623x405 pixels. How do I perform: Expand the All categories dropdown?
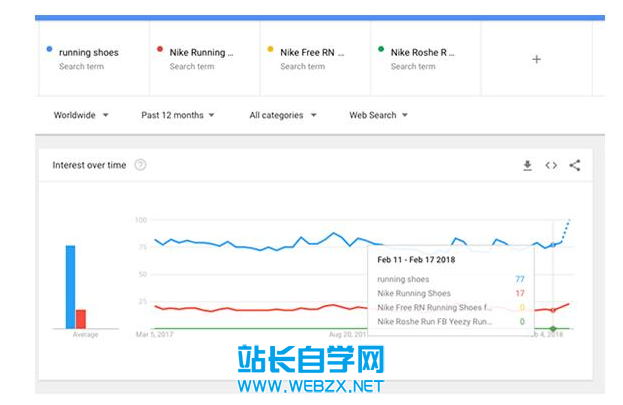click(283, 115)
